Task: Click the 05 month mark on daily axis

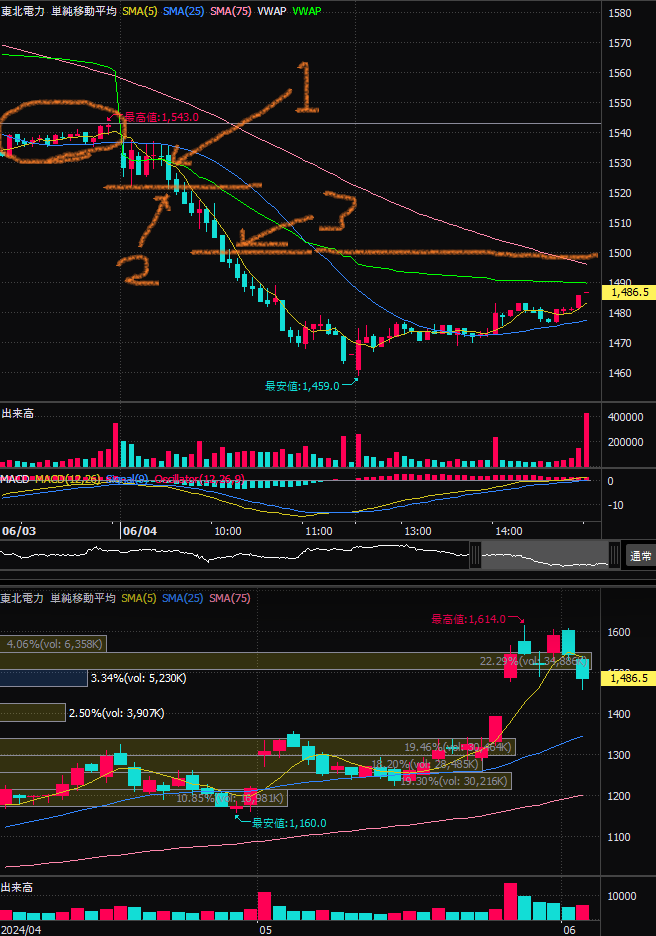Action: coord(265,930)
